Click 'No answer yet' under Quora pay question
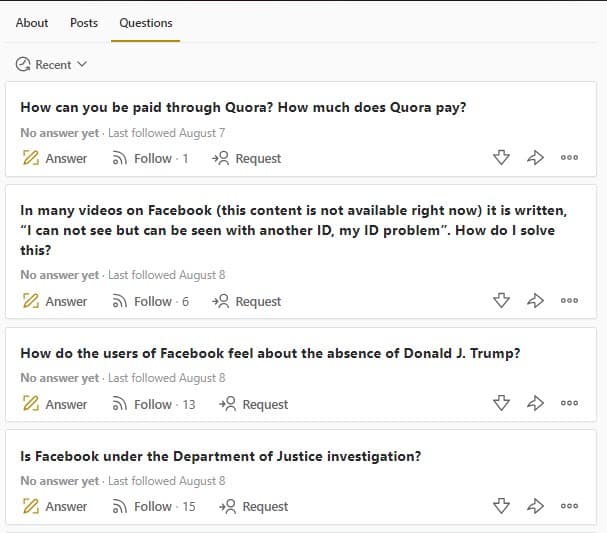Image resolution: width=607 pixels, height=533 pixels. (x=60, y=133)
